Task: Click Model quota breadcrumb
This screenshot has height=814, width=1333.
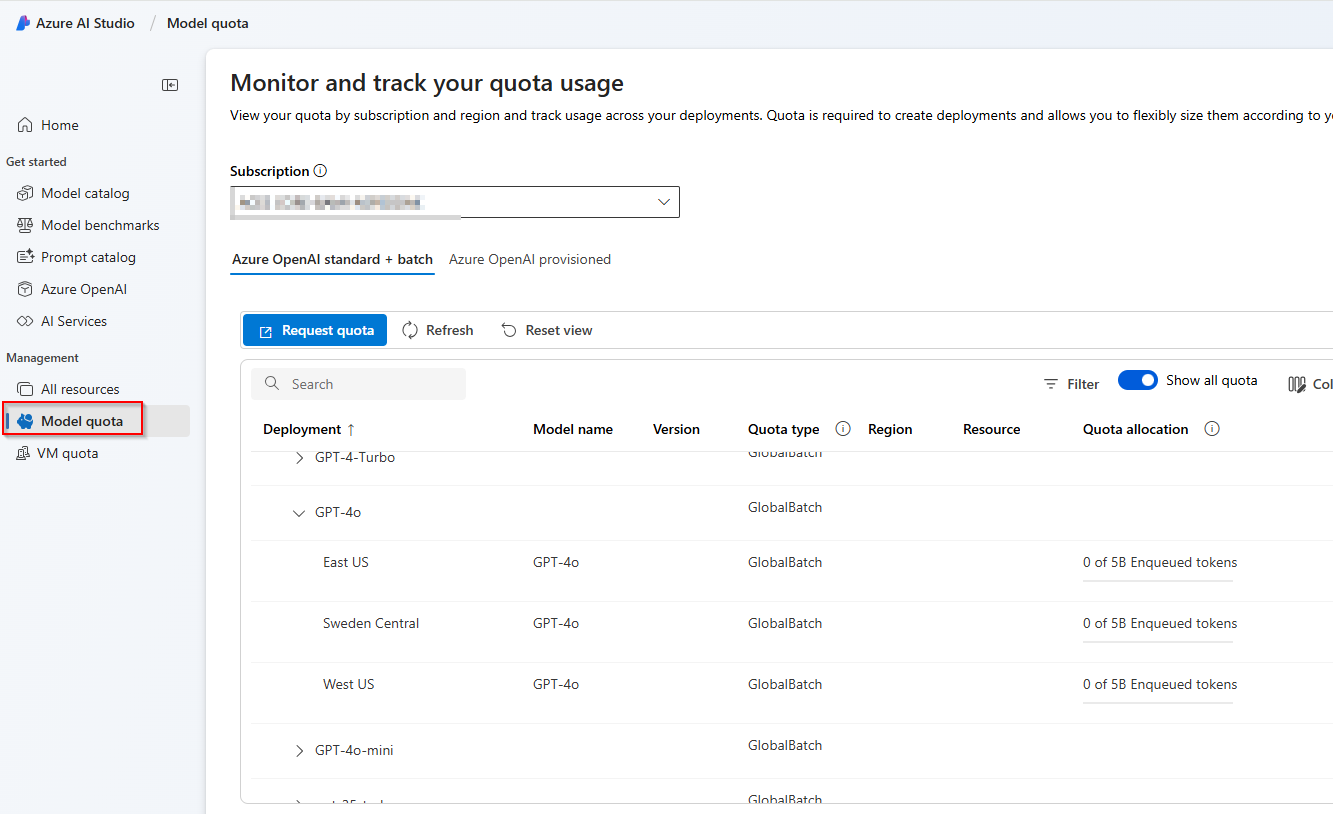Action: click(208, 23)
